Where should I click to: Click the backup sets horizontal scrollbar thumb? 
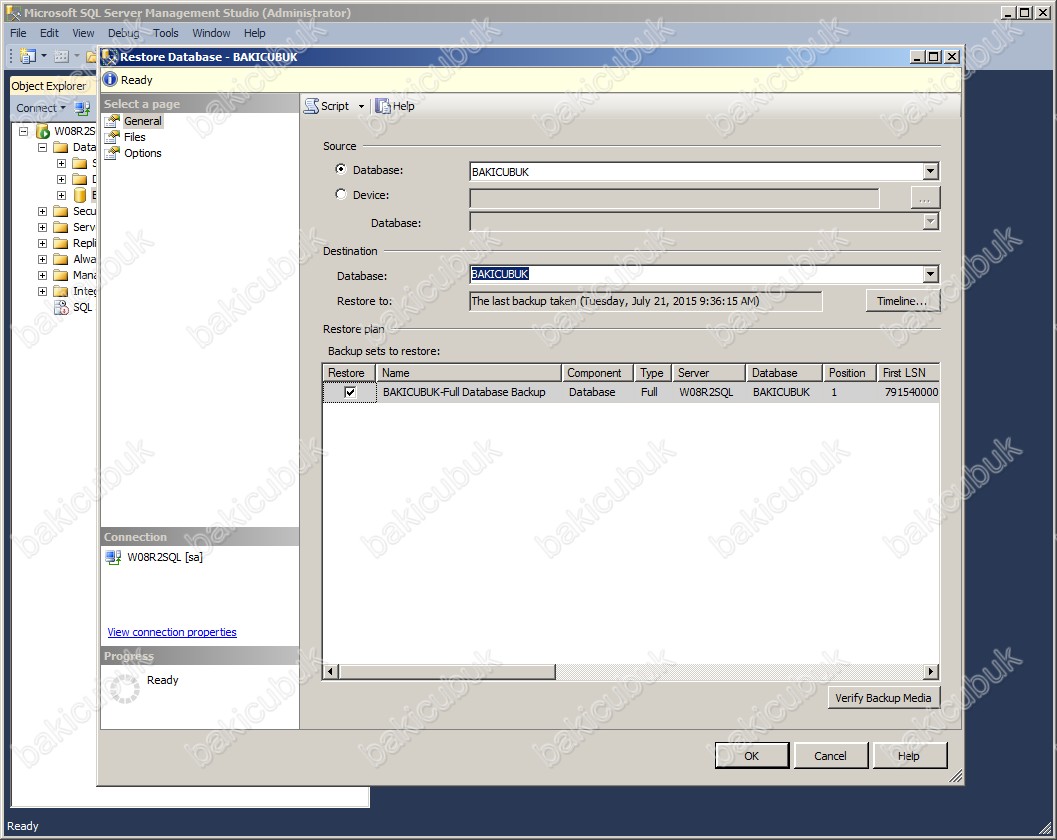tap(447, 671)
